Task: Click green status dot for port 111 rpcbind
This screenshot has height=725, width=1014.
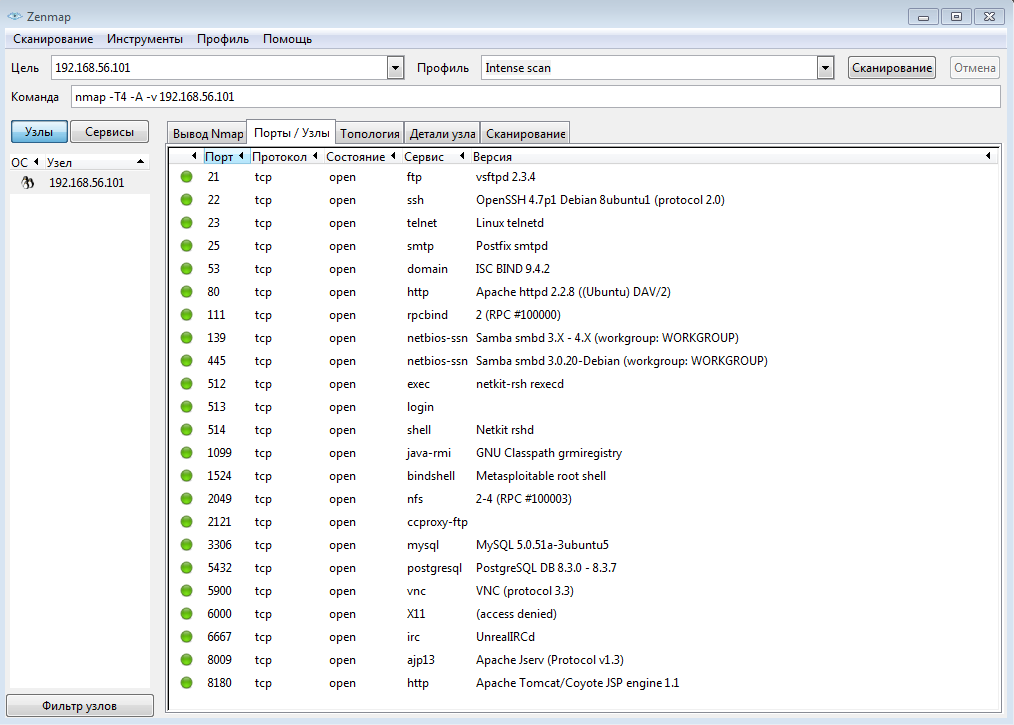Action: (x=186, y=314)
